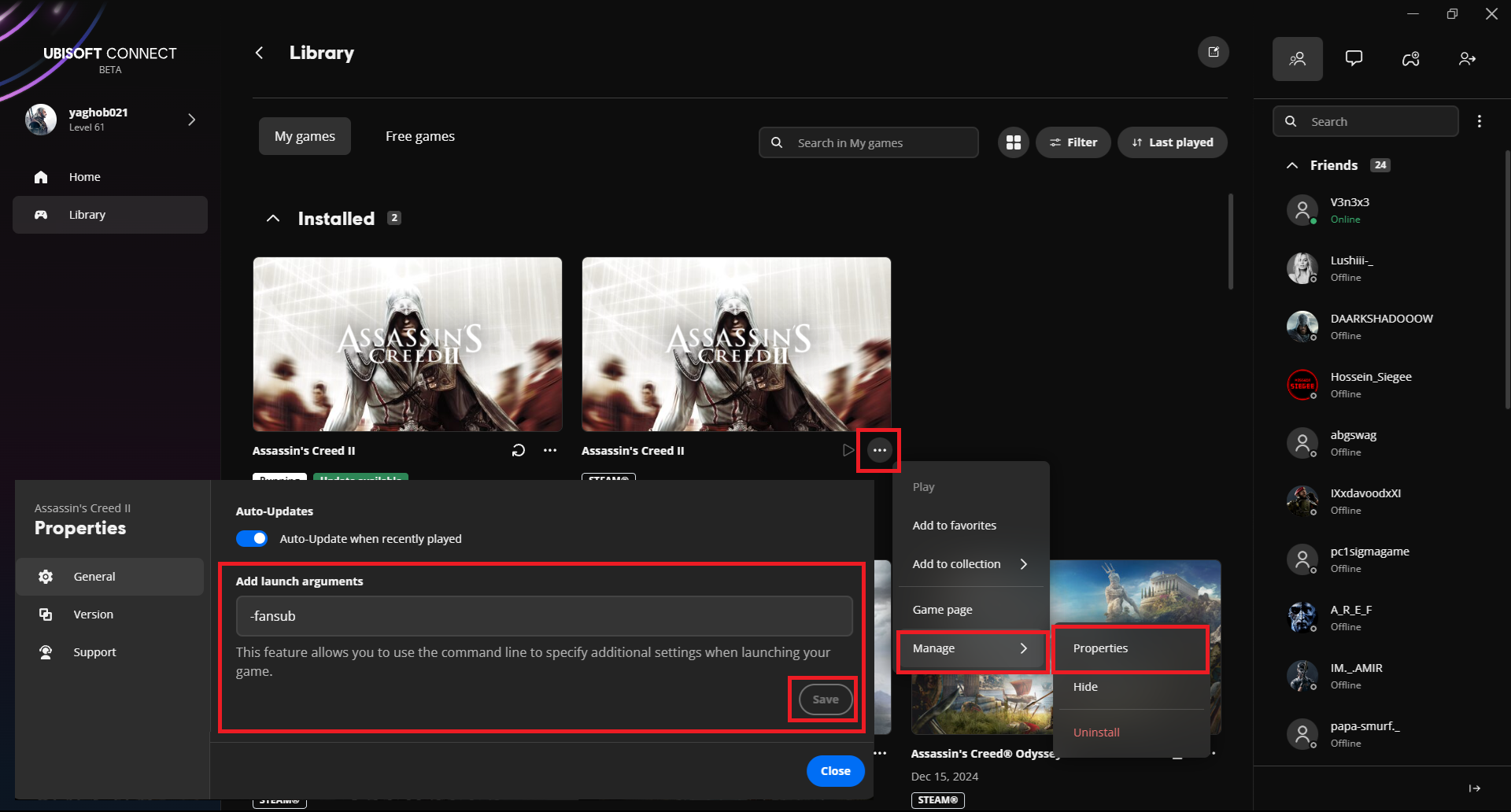Open the chat messages icon
The image size is (1511, 812).
coord(1354,59)
